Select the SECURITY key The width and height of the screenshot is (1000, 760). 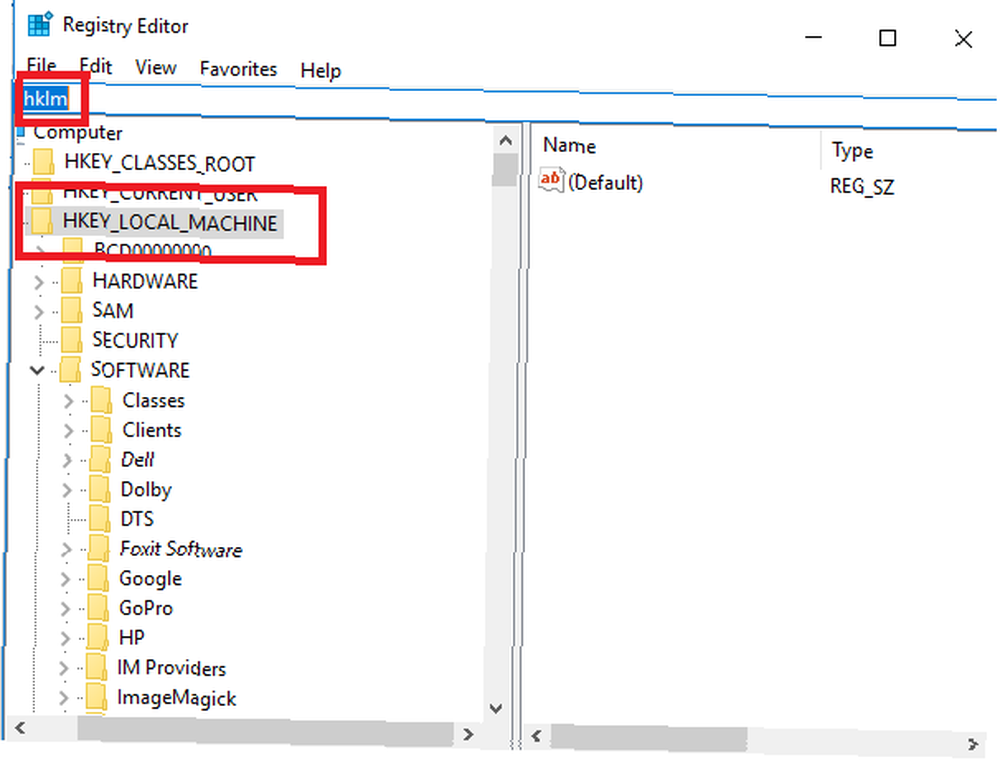coord(135,340)
